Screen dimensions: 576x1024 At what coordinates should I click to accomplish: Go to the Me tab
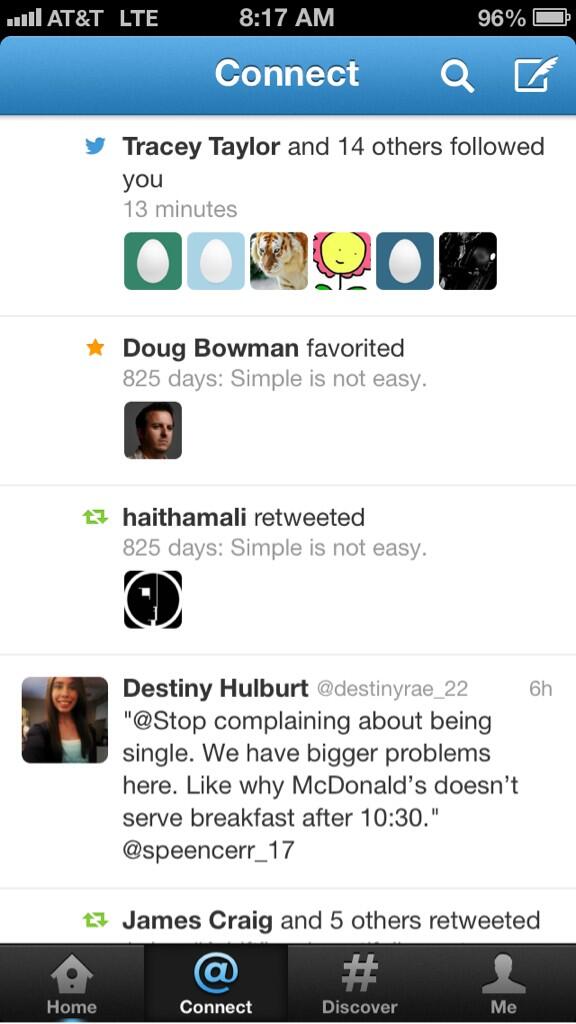point(504,984)
